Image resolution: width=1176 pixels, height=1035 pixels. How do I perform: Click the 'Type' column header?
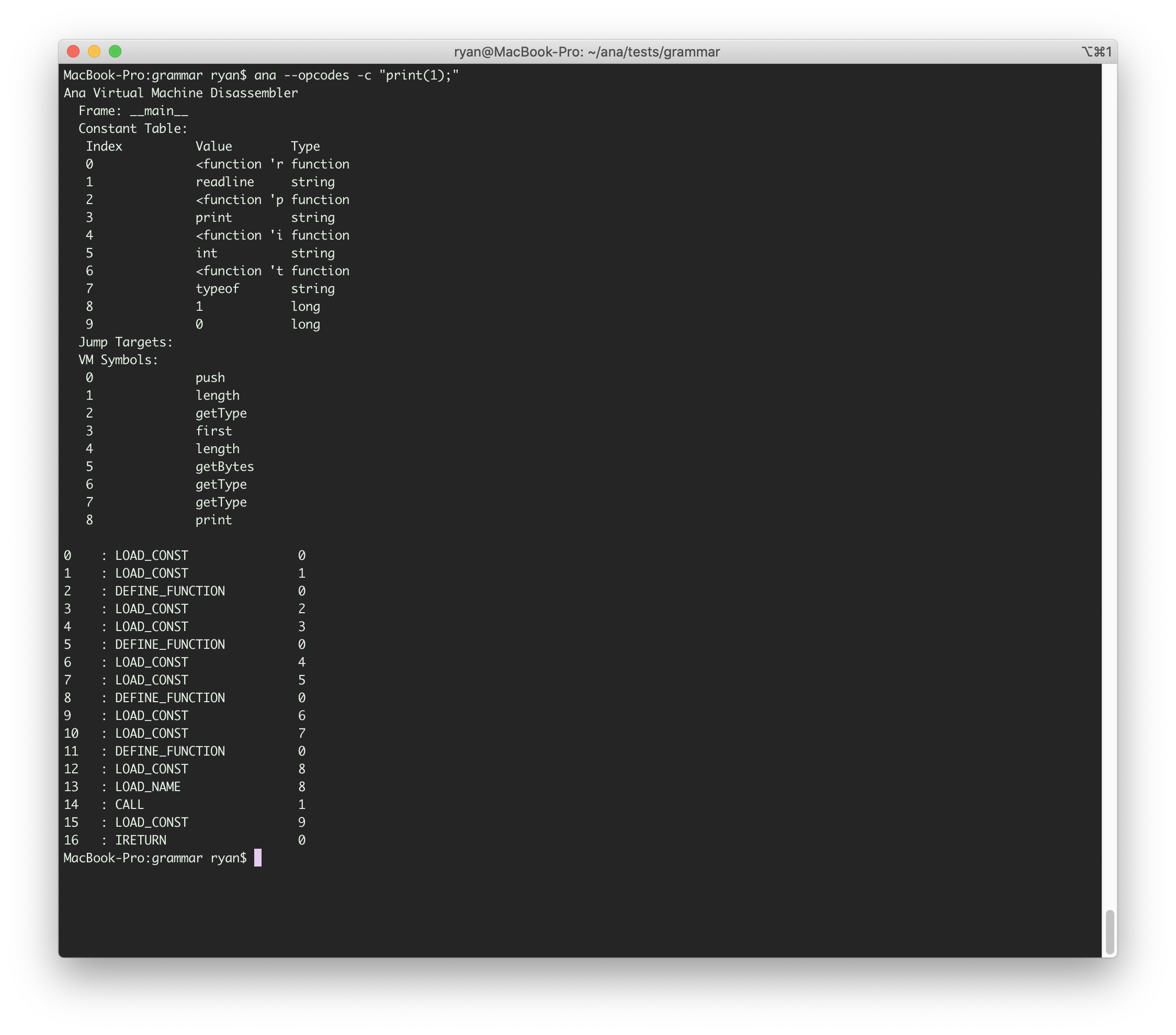coord(306,147)
